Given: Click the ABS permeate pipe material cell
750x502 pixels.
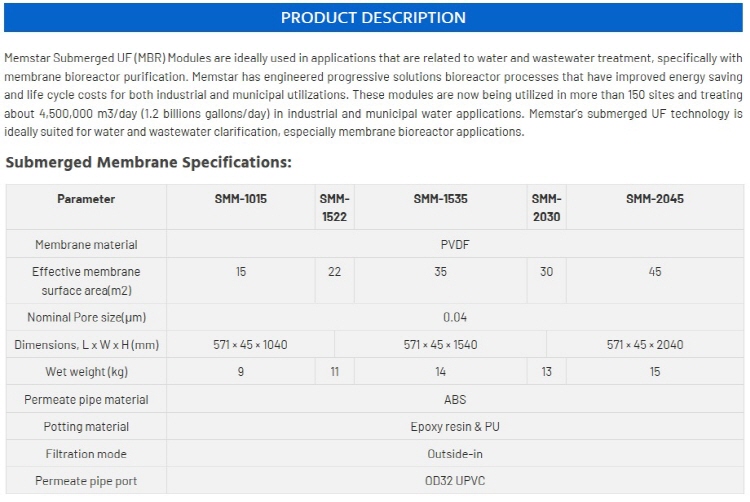Looking at the screenshot, I should 455,399.
